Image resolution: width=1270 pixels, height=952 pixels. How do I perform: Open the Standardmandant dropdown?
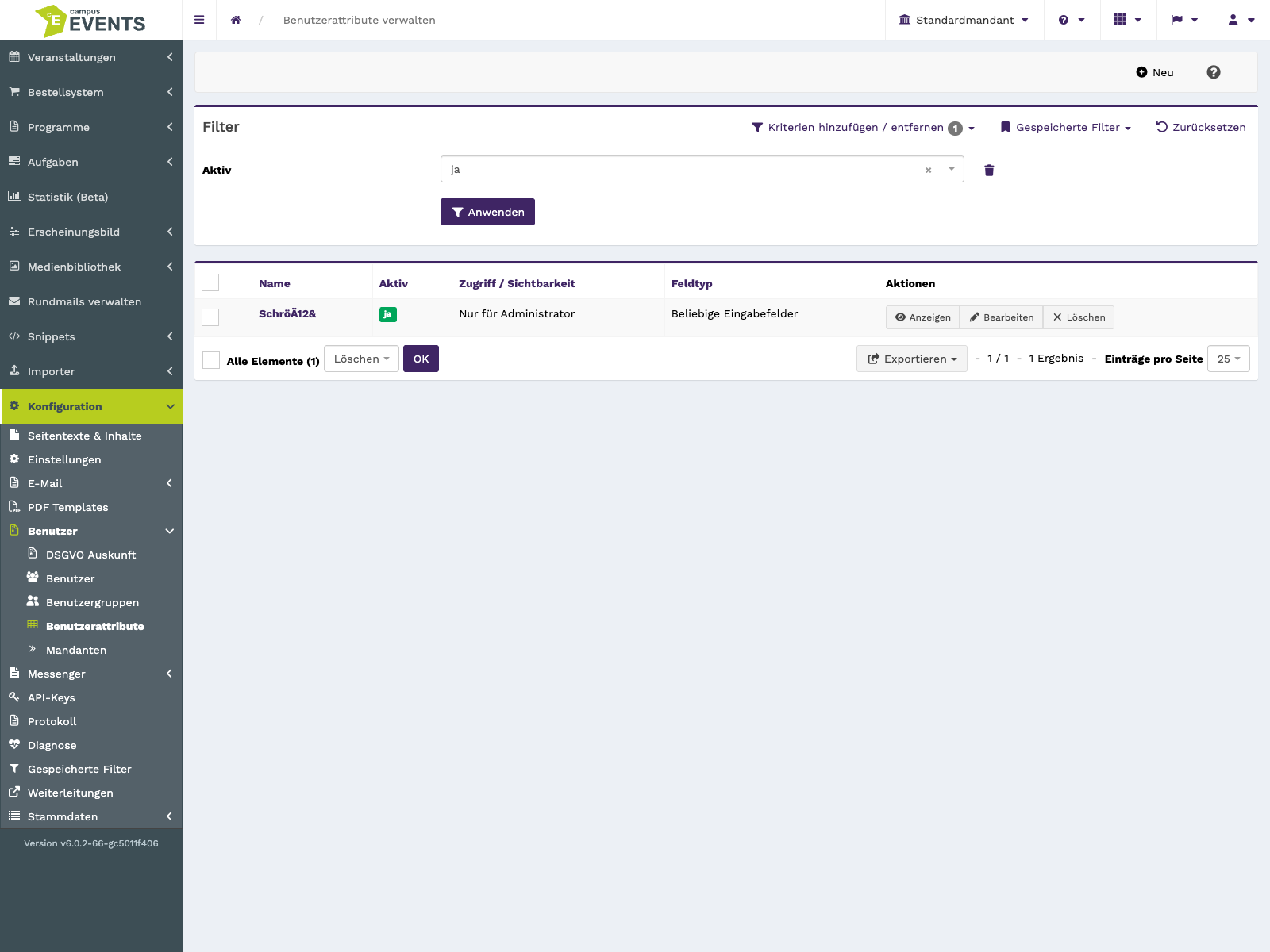(964, 20)
